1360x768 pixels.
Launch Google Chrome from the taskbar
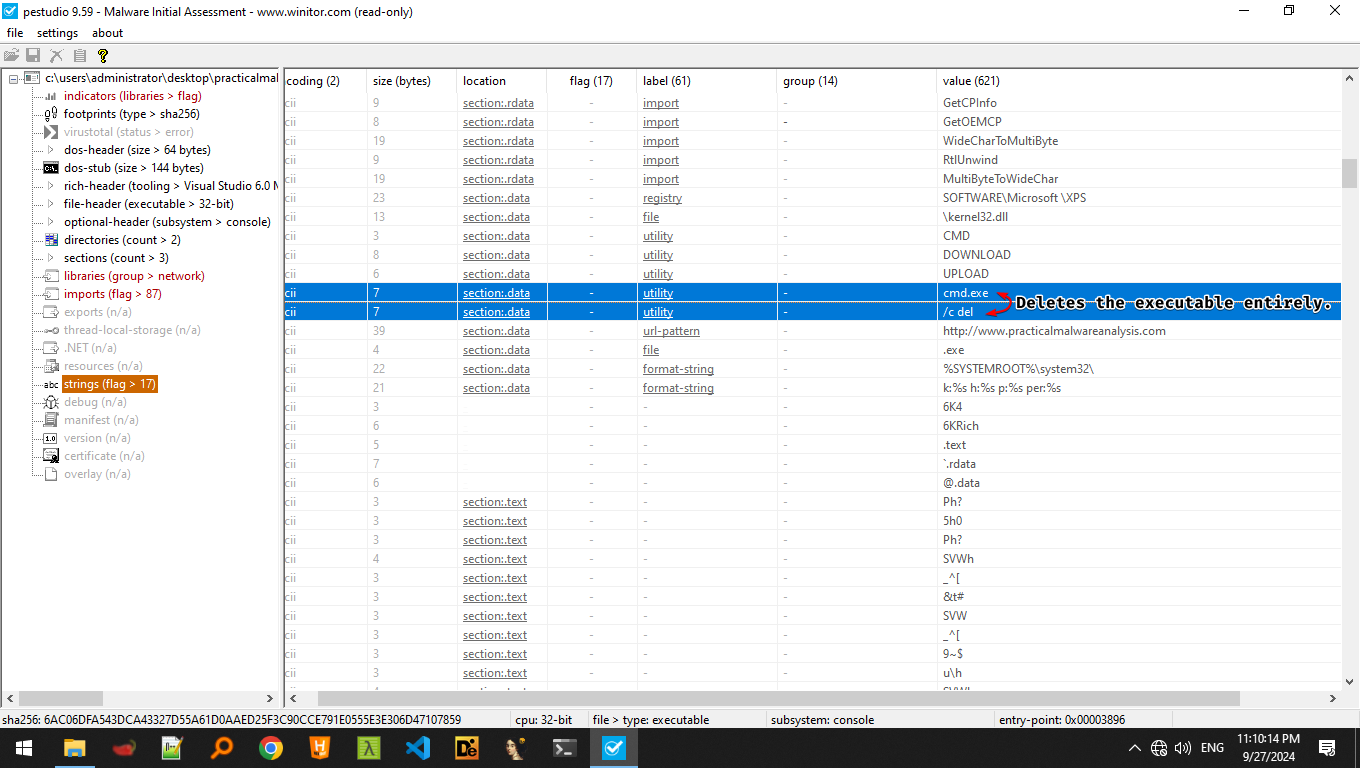(270, 747)
